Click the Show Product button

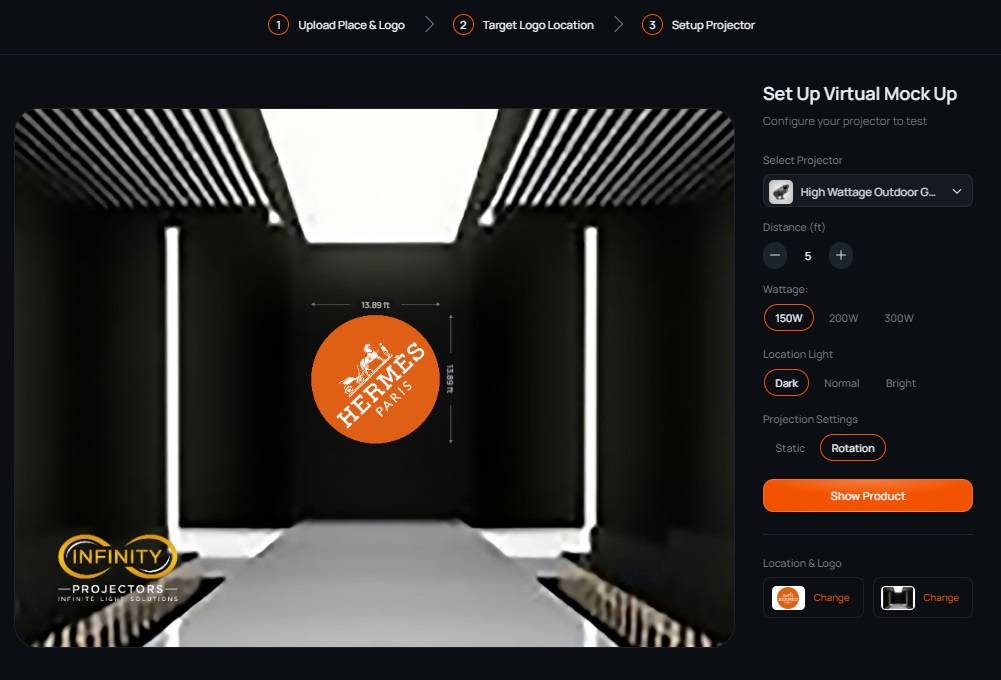867,495
